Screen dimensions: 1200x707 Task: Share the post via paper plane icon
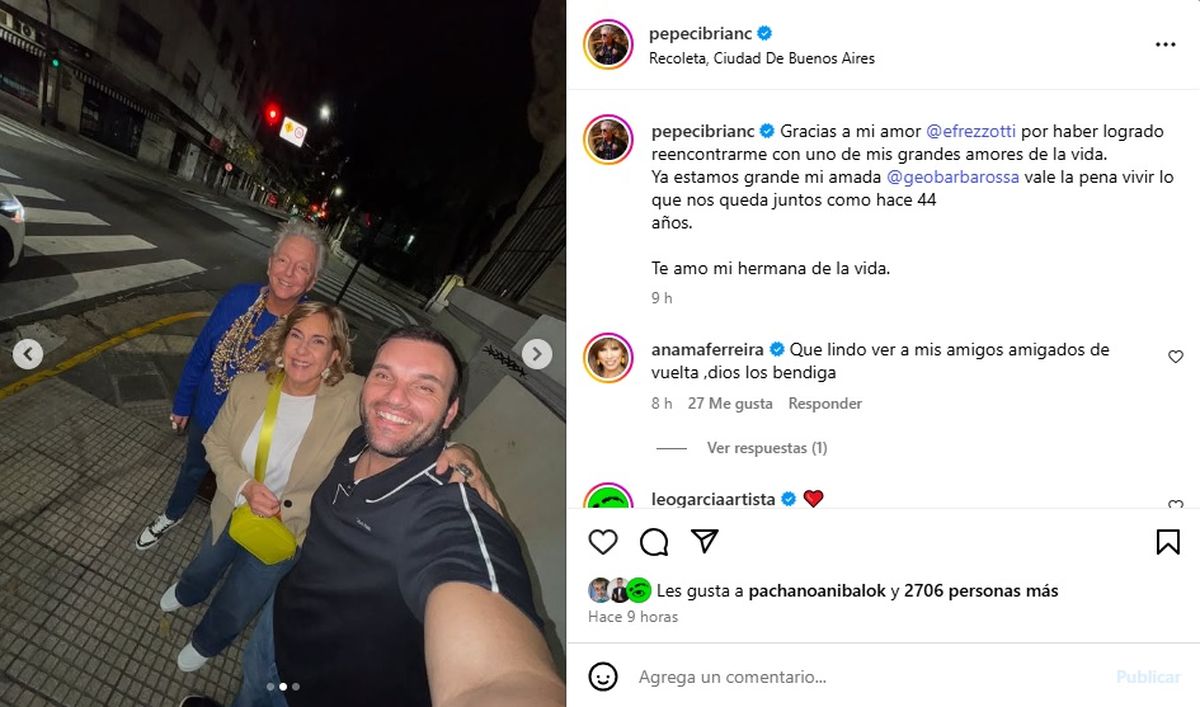click(x=705, y=542)
